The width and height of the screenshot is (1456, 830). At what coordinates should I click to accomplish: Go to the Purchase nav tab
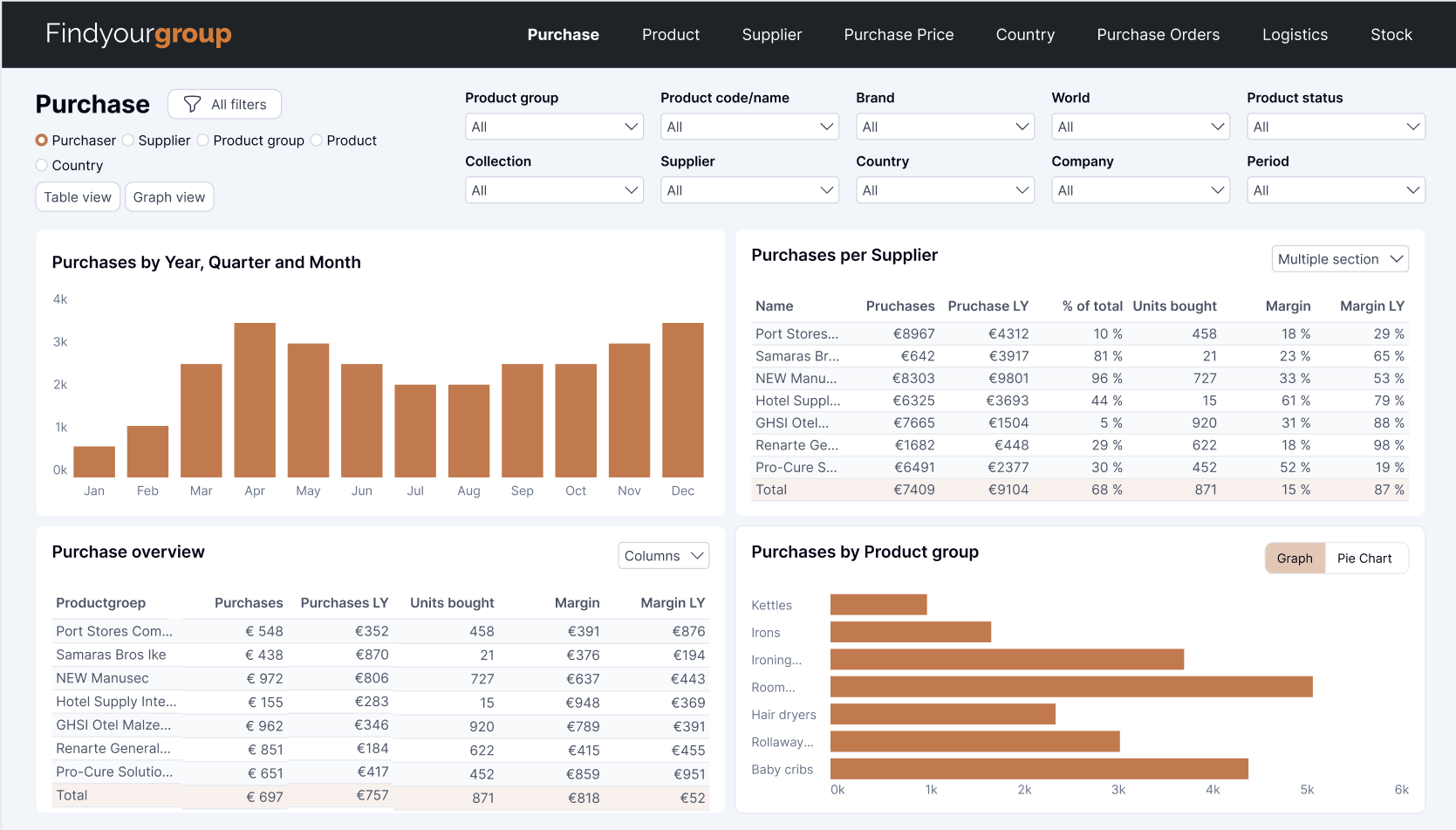coord(564,35)
